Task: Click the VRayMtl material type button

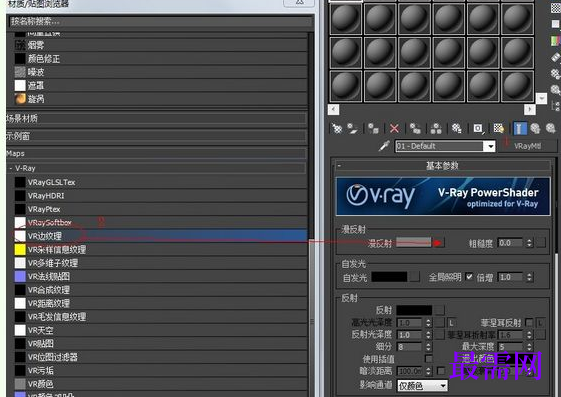Action: pos(527,146)
